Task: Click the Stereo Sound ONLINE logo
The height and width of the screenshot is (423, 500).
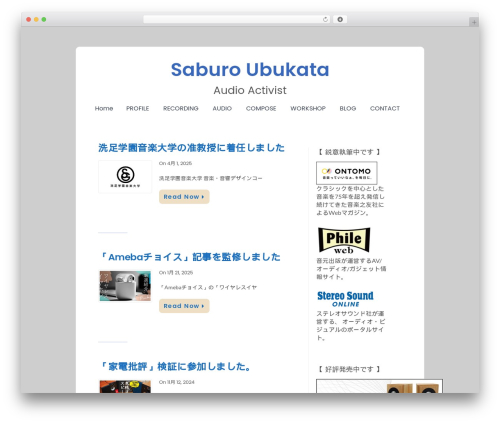Action: click(345, 299)
